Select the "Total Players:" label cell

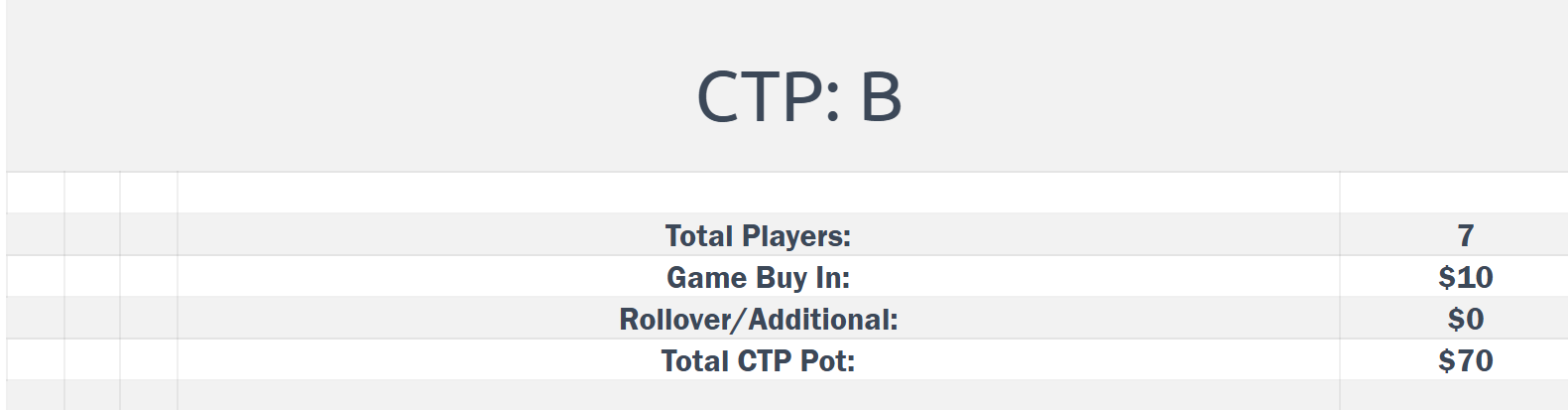click(758, 235)
